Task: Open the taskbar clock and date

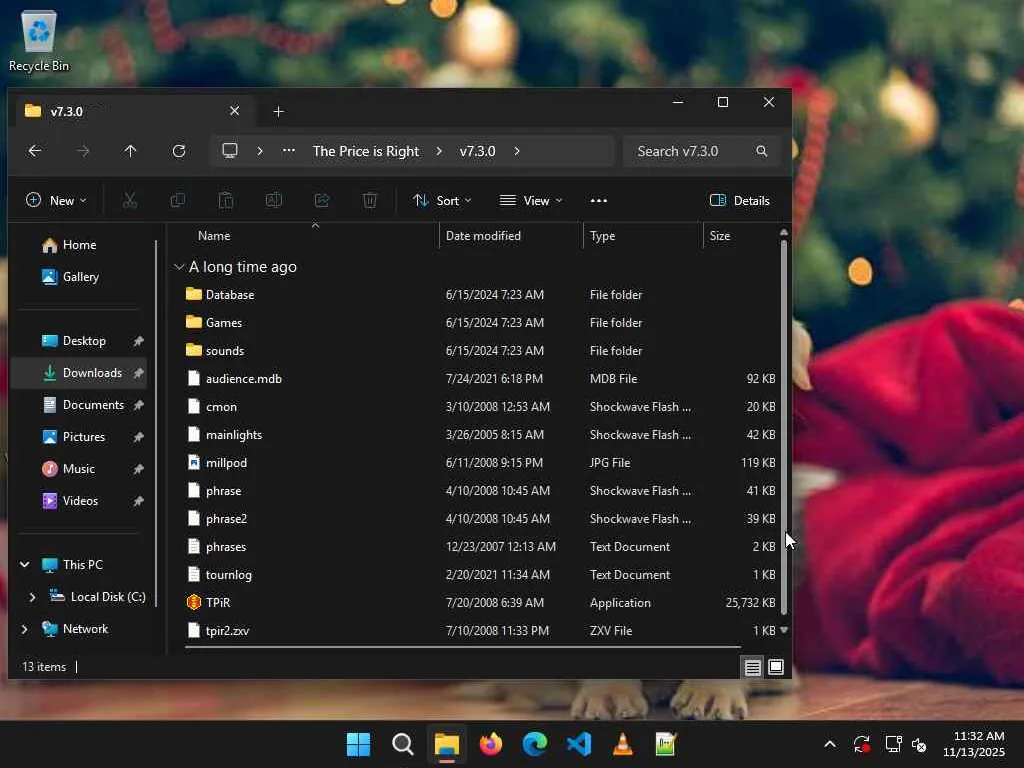Action: click(973, 744)
